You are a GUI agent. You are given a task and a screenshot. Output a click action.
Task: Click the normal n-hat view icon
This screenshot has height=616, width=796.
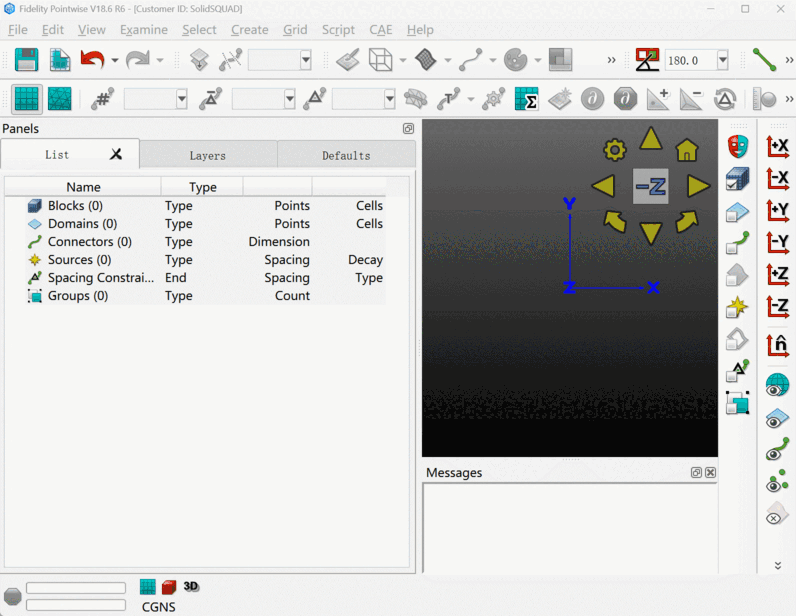coord(778,345)
